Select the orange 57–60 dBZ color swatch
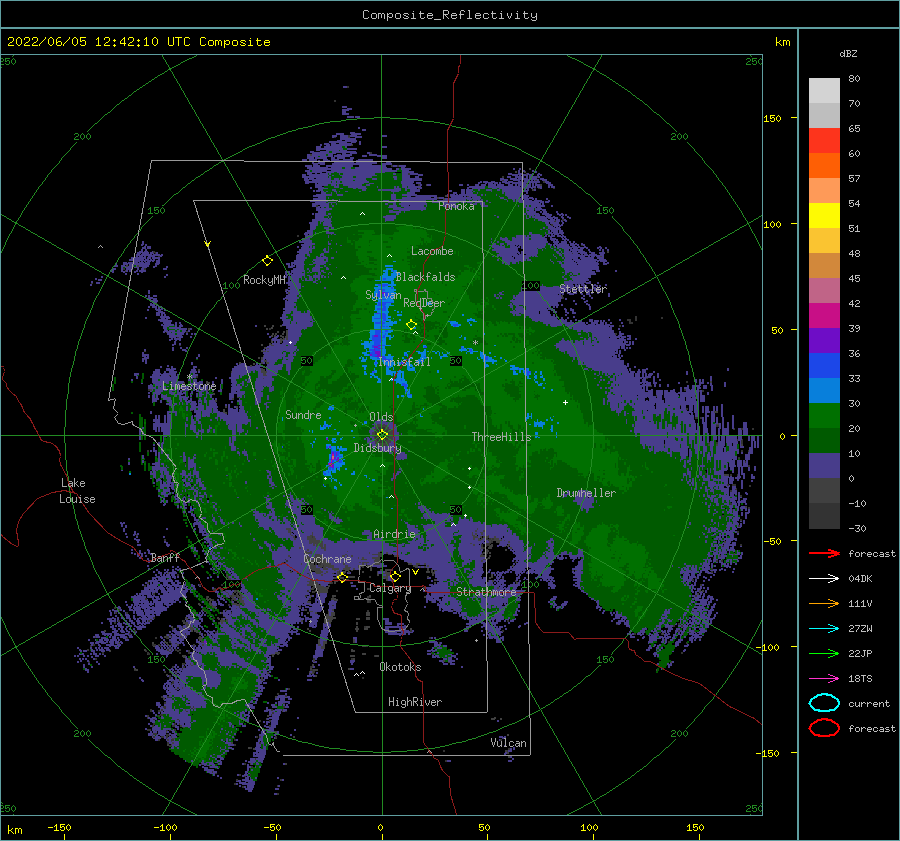 pos(824,166)
